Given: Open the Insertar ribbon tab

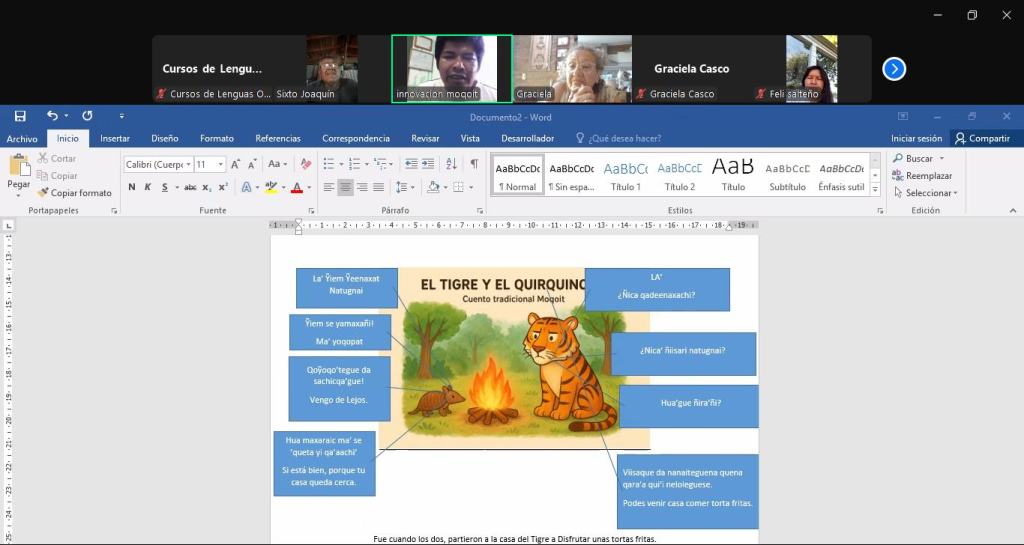Looking at the screenshot, I should click(x=115, y=139).
